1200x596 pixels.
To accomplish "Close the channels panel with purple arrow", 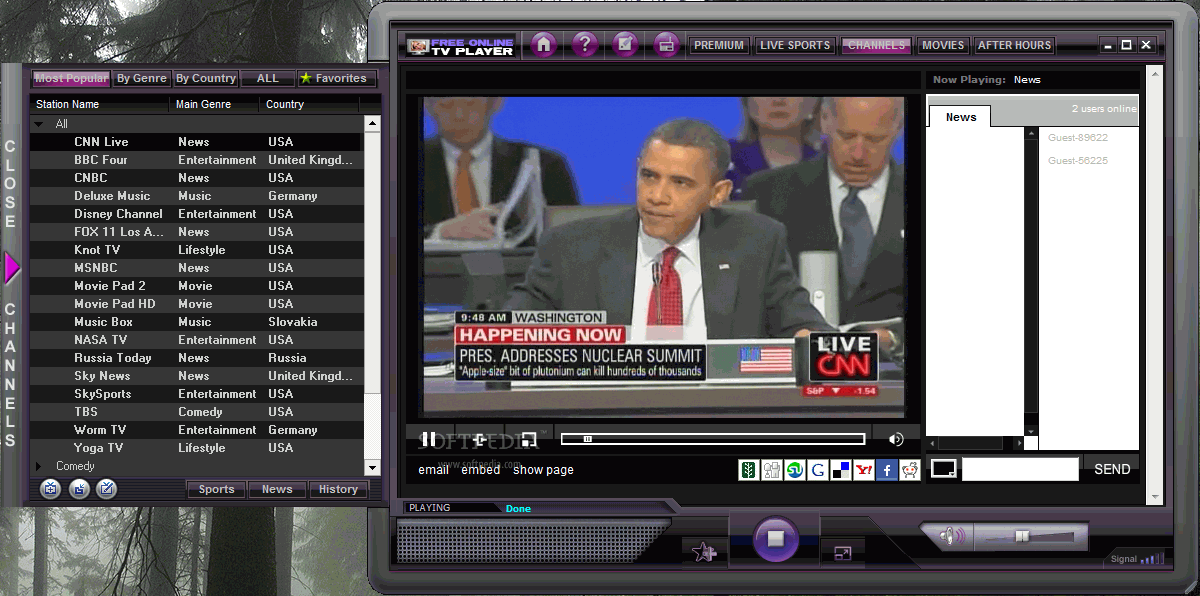I will (12, 268).
